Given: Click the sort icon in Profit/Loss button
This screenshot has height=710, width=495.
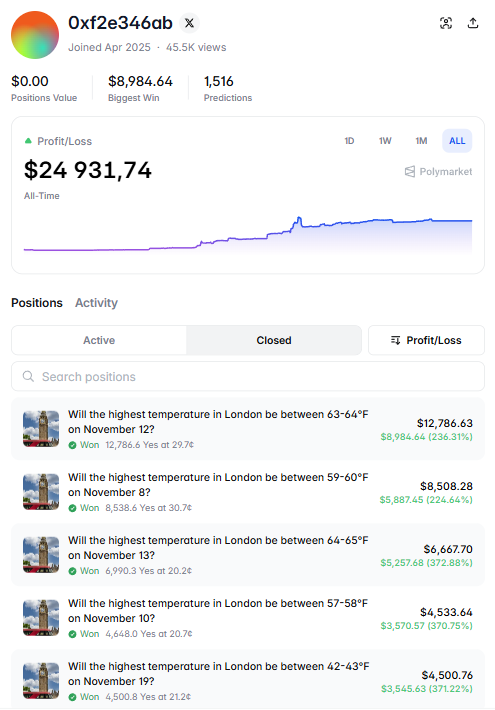Looking at the screenshot, I should click(x=395, y=340).
